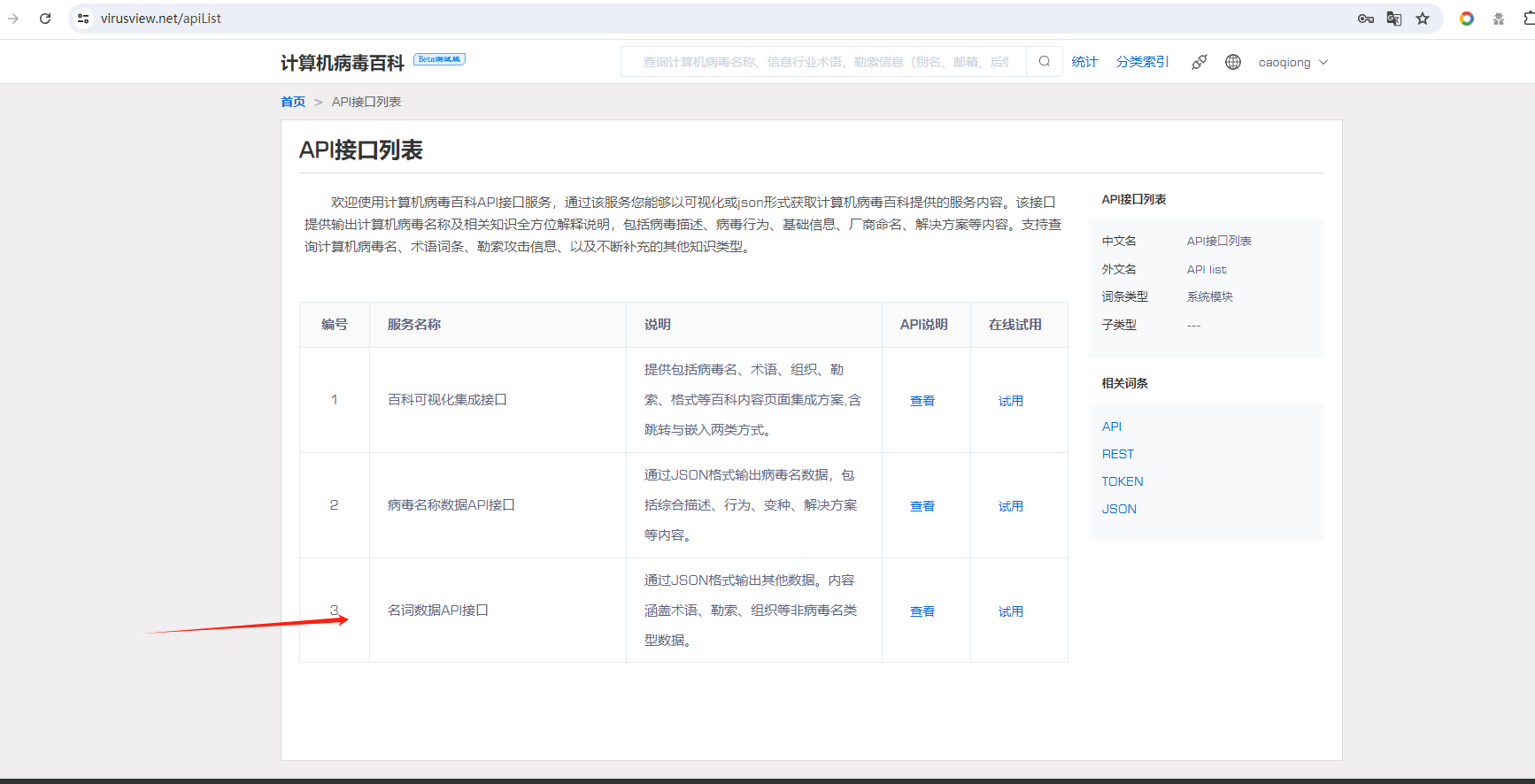Click API接口列表 breadcrumb text
Viewport: 1535px width, 784px height.
(x=366, y=102)
